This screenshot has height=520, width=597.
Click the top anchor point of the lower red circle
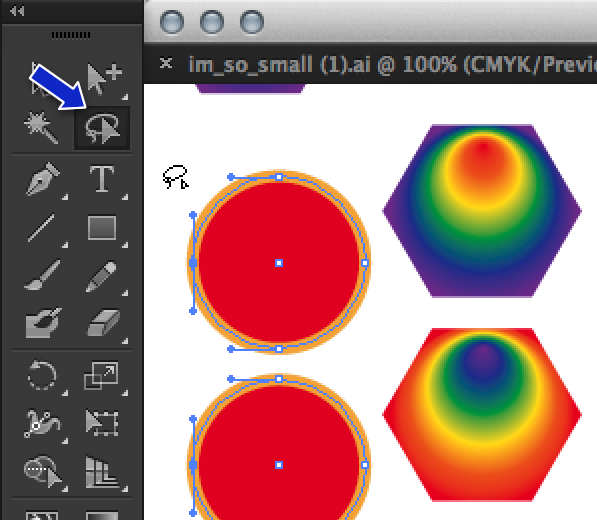(279, 379)
